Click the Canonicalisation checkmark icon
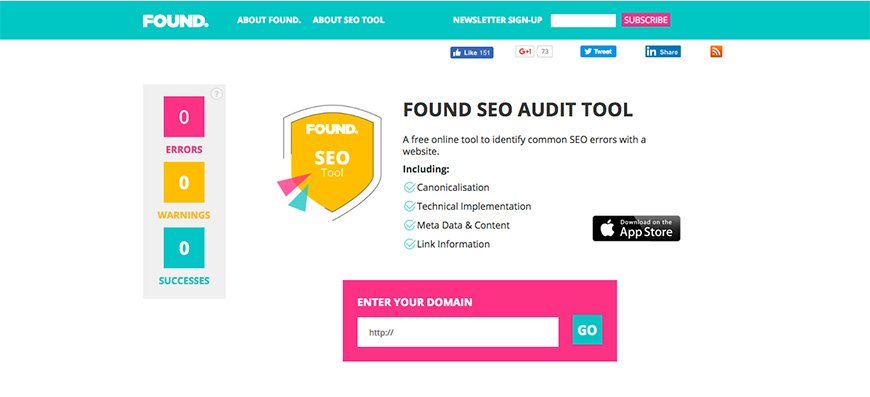Viewport: 870px width, 397px height. coord(409,187)
